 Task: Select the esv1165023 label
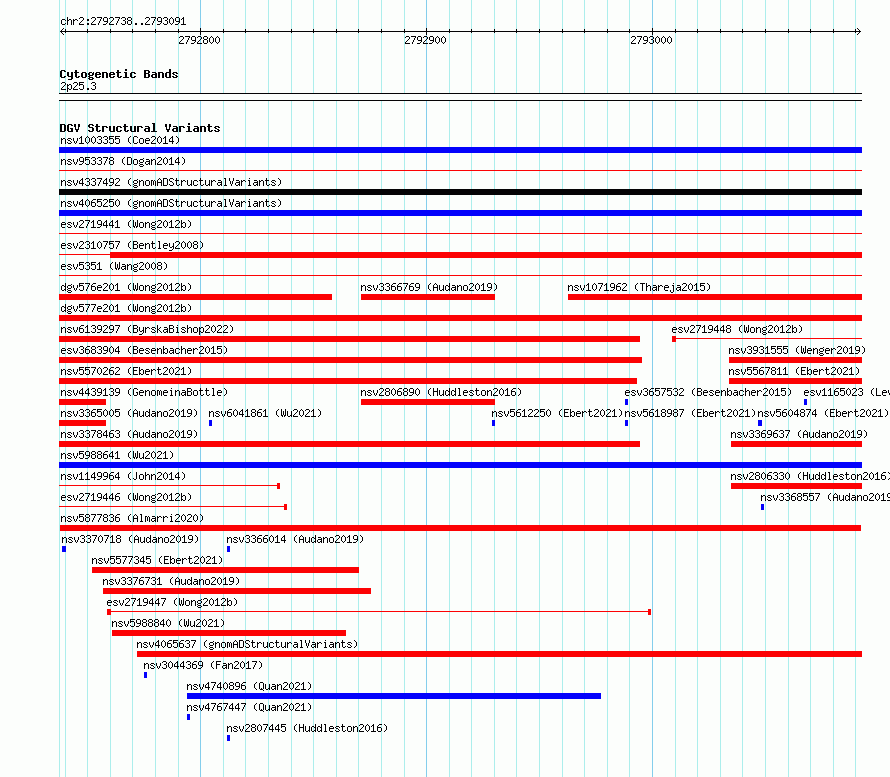[x=846, y=392]
